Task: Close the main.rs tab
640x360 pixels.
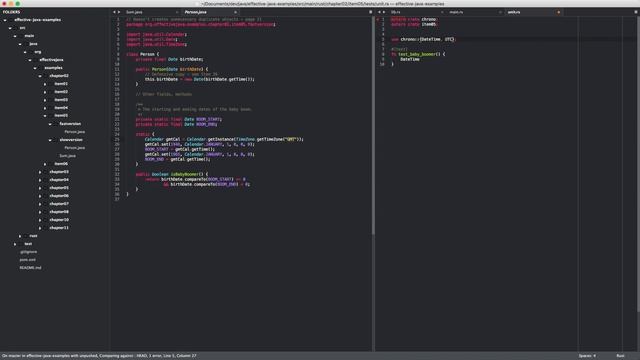Action: pyautogui.click(x=500, y=12)
